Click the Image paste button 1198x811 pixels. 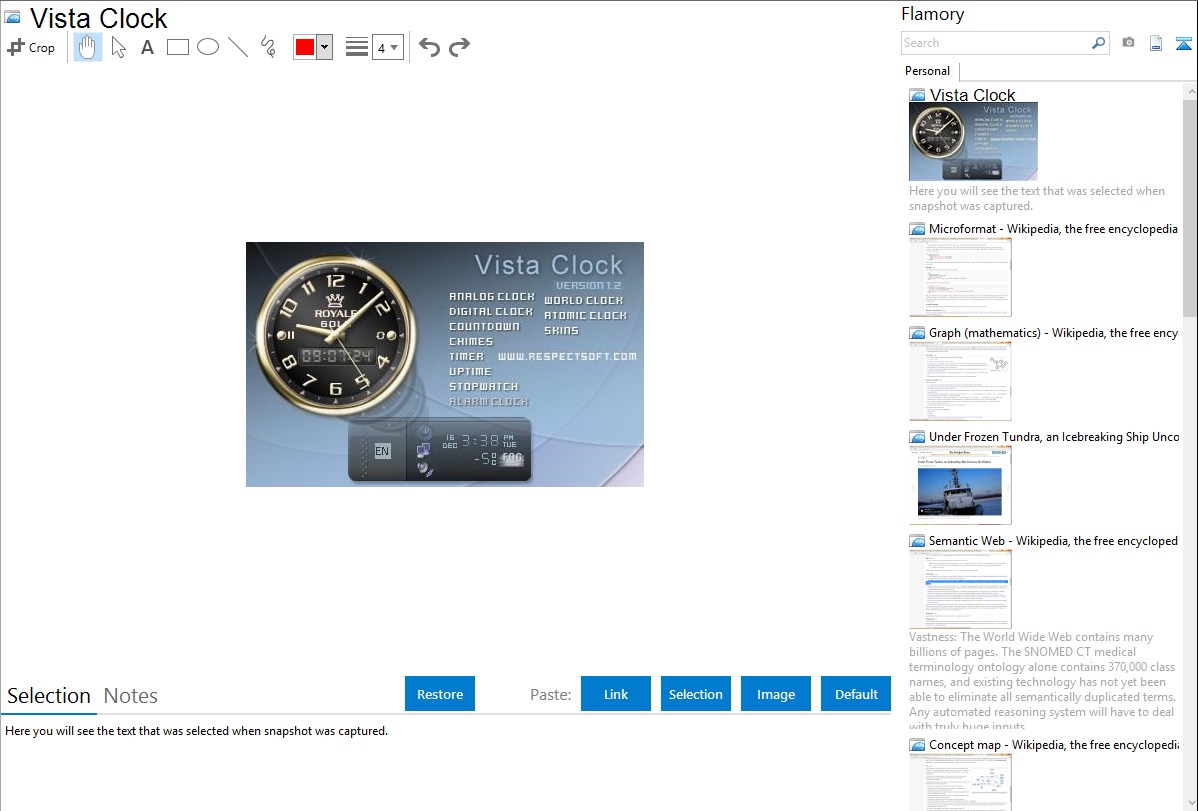(x=775, y=694)
